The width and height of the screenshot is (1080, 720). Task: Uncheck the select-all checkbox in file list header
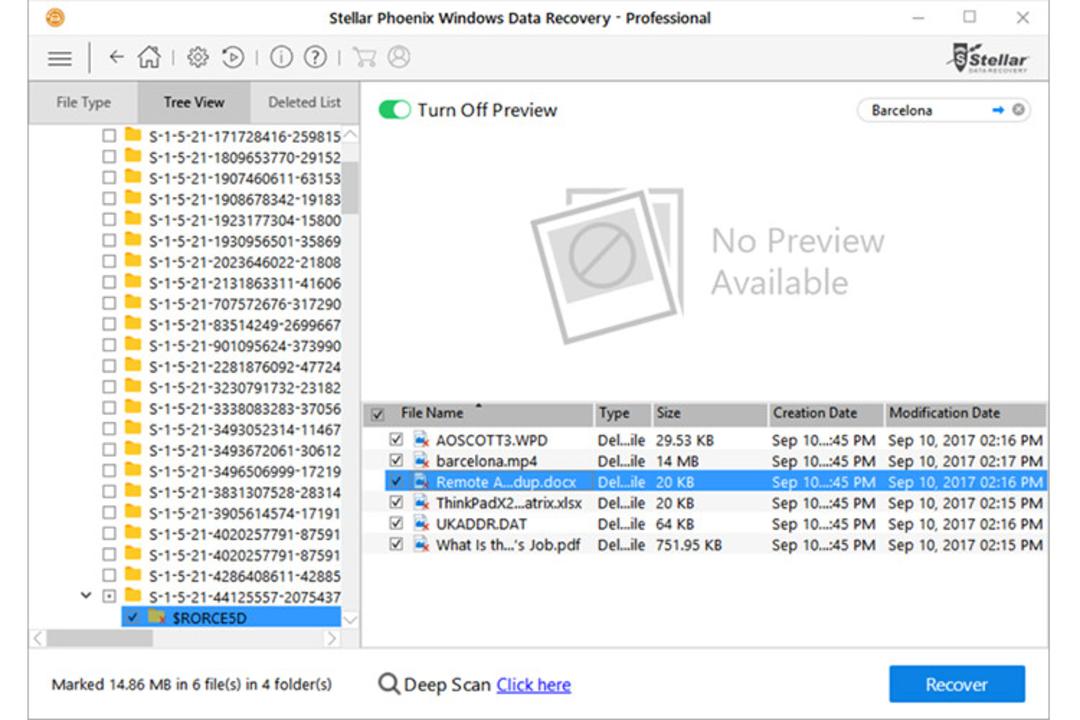click(x=377, y=414)
